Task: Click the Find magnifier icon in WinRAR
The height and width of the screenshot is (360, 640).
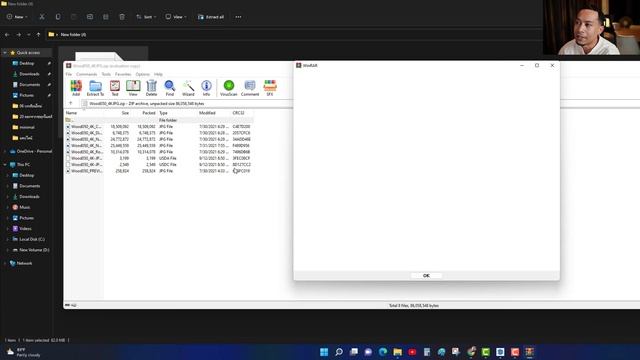Action: (169, 88)
